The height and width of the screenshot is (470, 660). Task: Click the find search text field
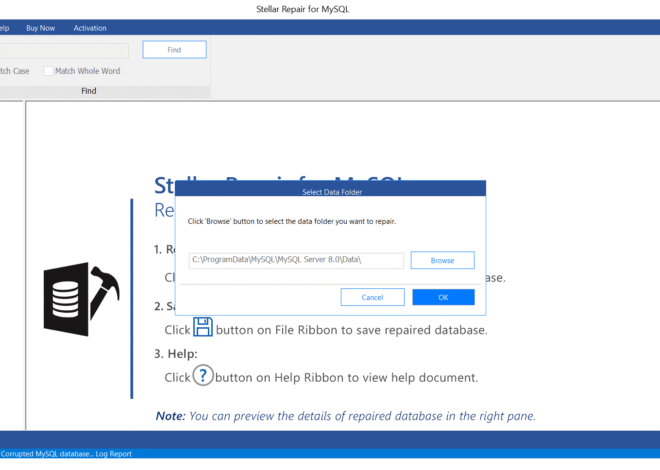[63, 50]
